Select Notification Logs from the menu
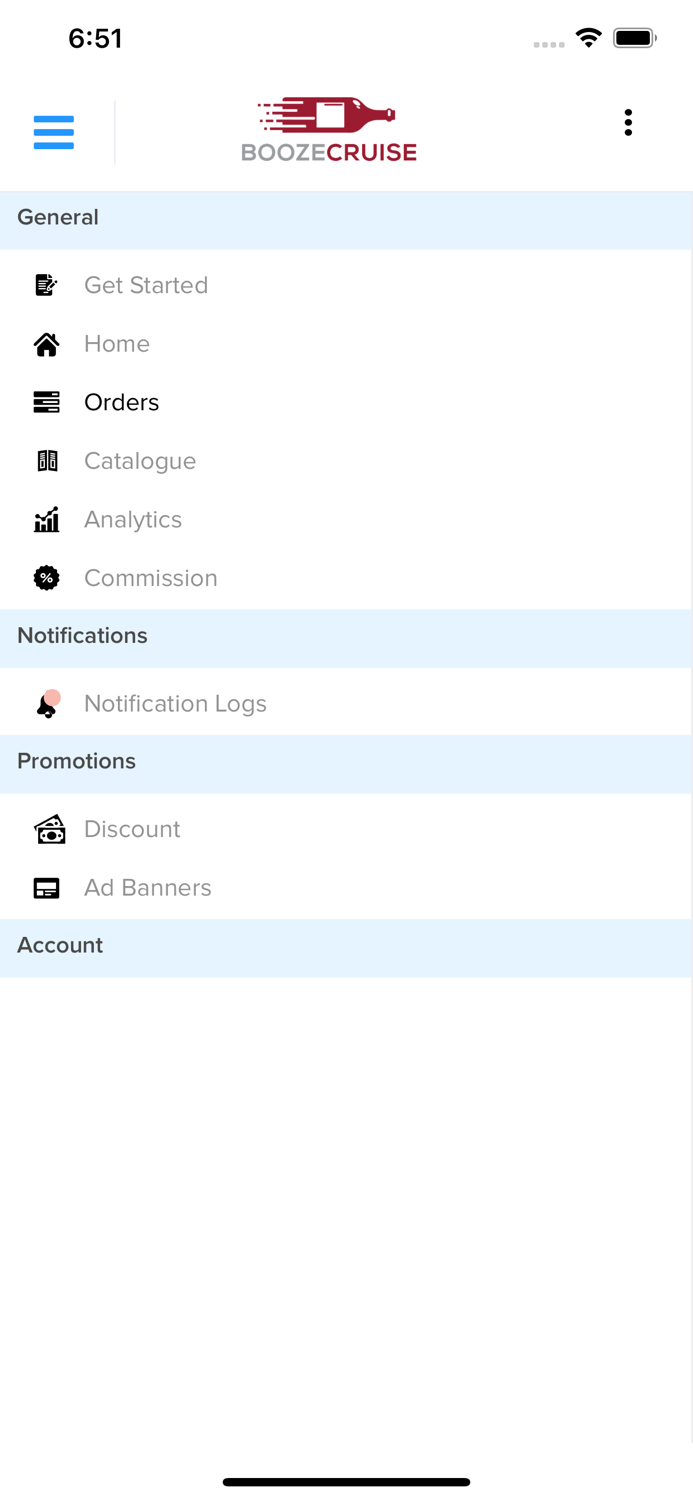693x1500 pixels. [175, 704]
